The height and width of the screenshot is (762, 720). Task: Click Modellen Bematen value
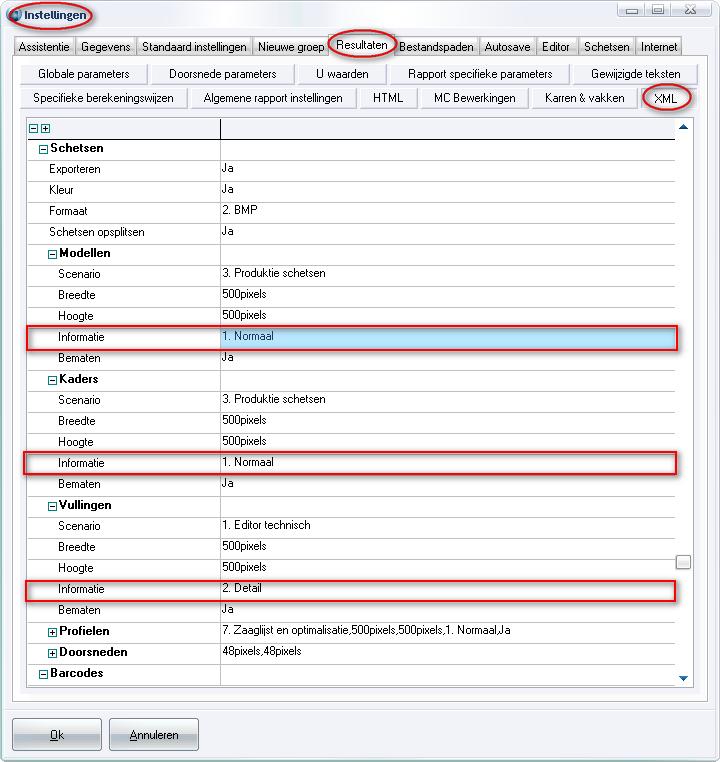point(447,358)
